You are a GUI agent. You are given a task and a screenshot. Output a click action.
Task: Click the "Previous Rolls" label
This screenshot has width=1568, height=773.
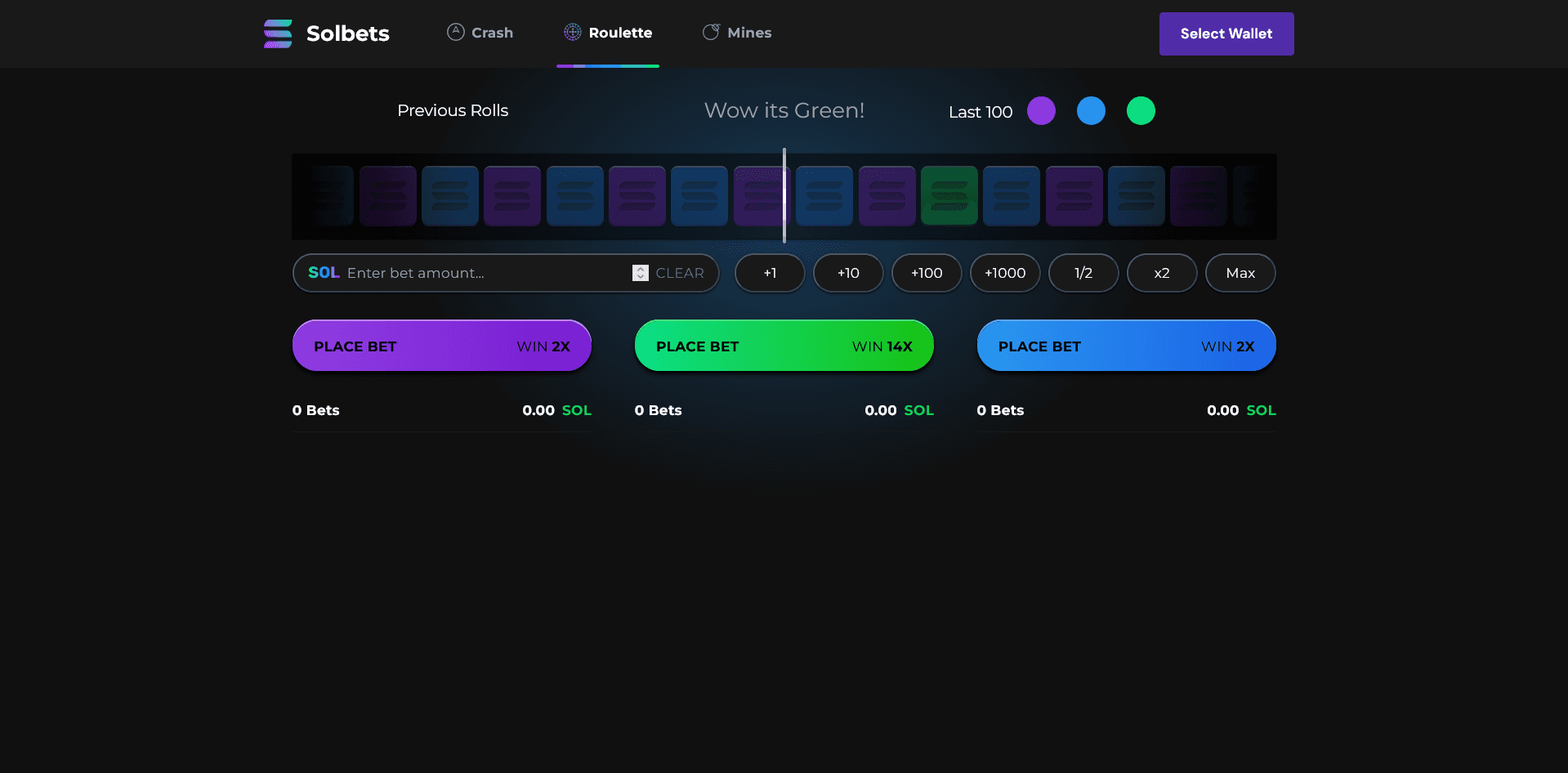(453, 110)
